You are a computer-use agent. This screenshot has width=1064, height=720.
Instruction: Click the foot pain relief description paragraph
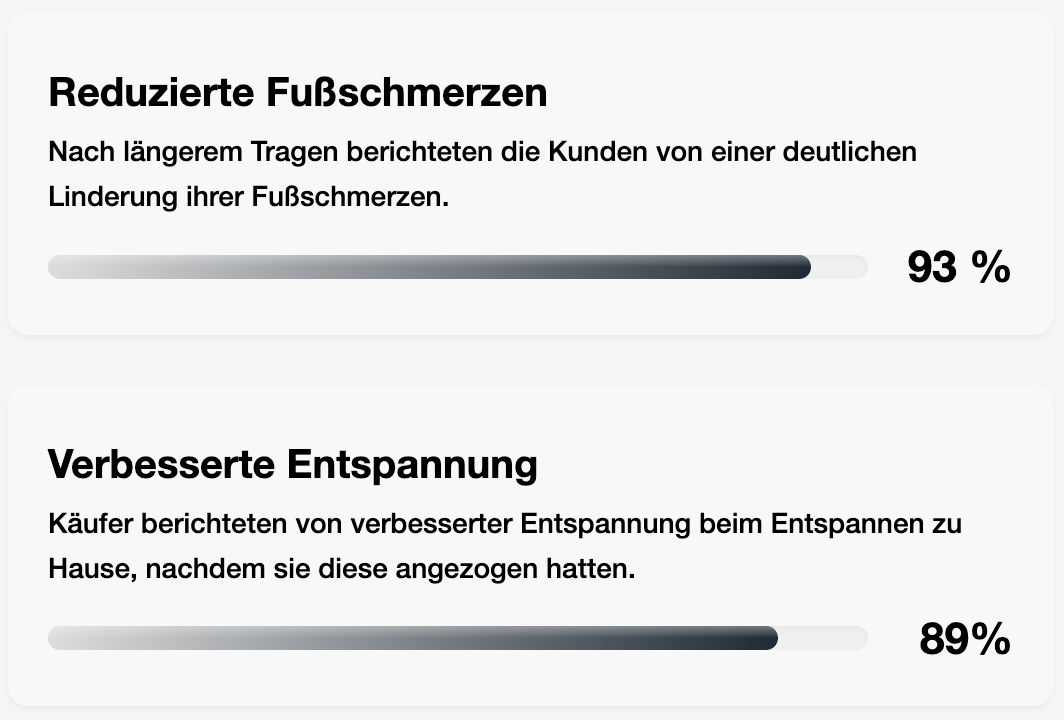tap(482, 175)
